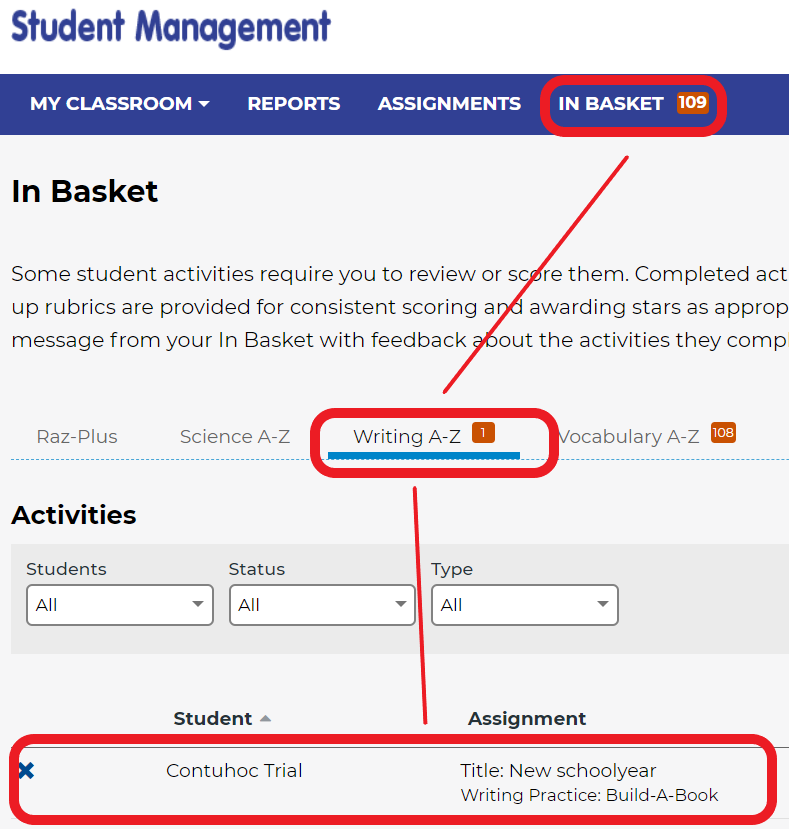
Task: Open the Assignments menu item
Action: point(449,104)
